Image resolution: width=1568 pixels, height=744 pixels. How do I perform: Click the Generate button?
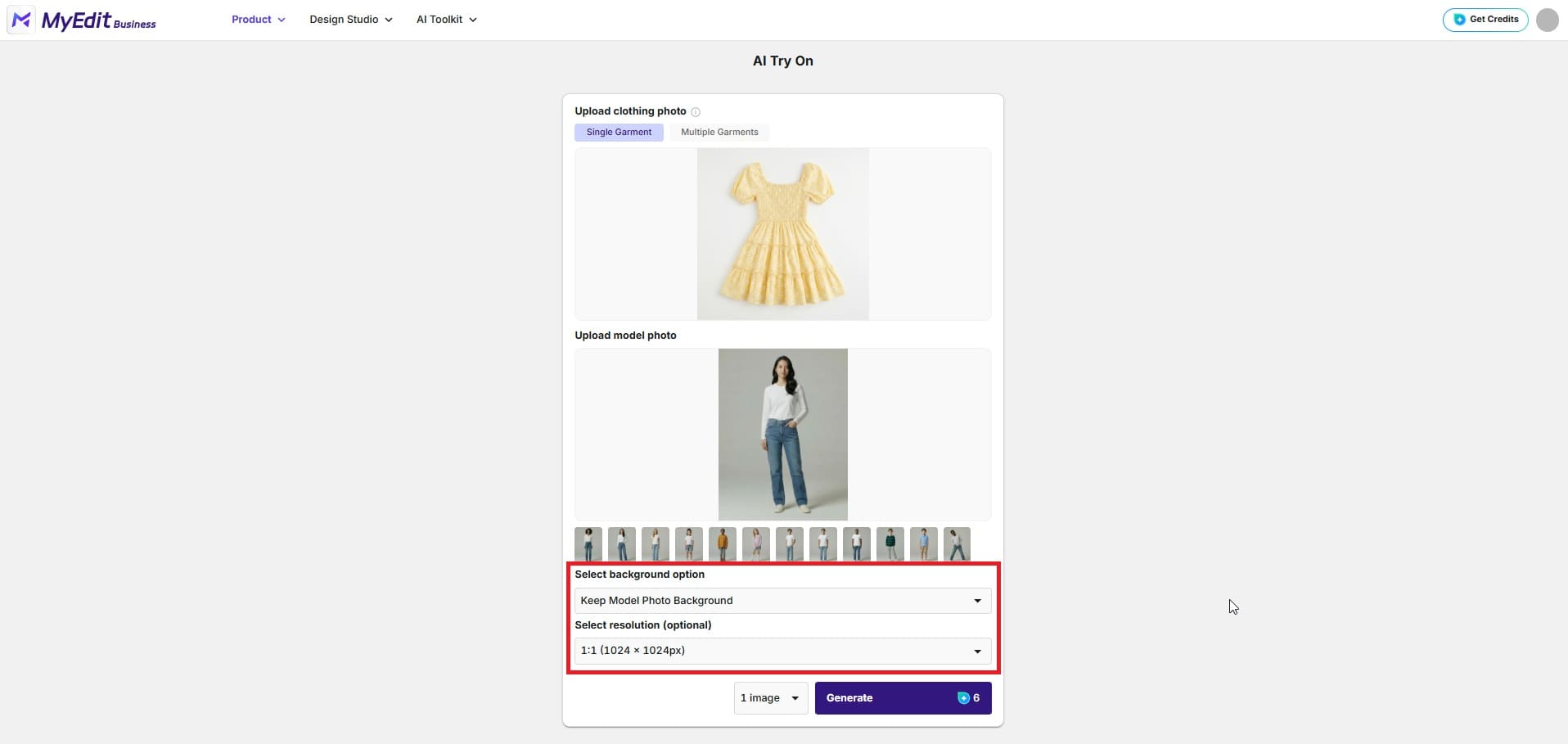coord(849,698)
